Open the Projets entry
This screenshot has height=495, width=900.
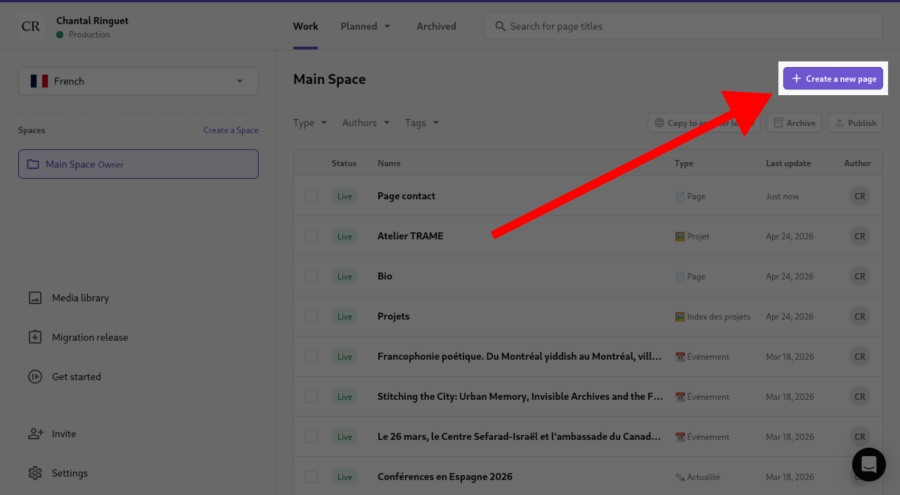tap(393, 316)
